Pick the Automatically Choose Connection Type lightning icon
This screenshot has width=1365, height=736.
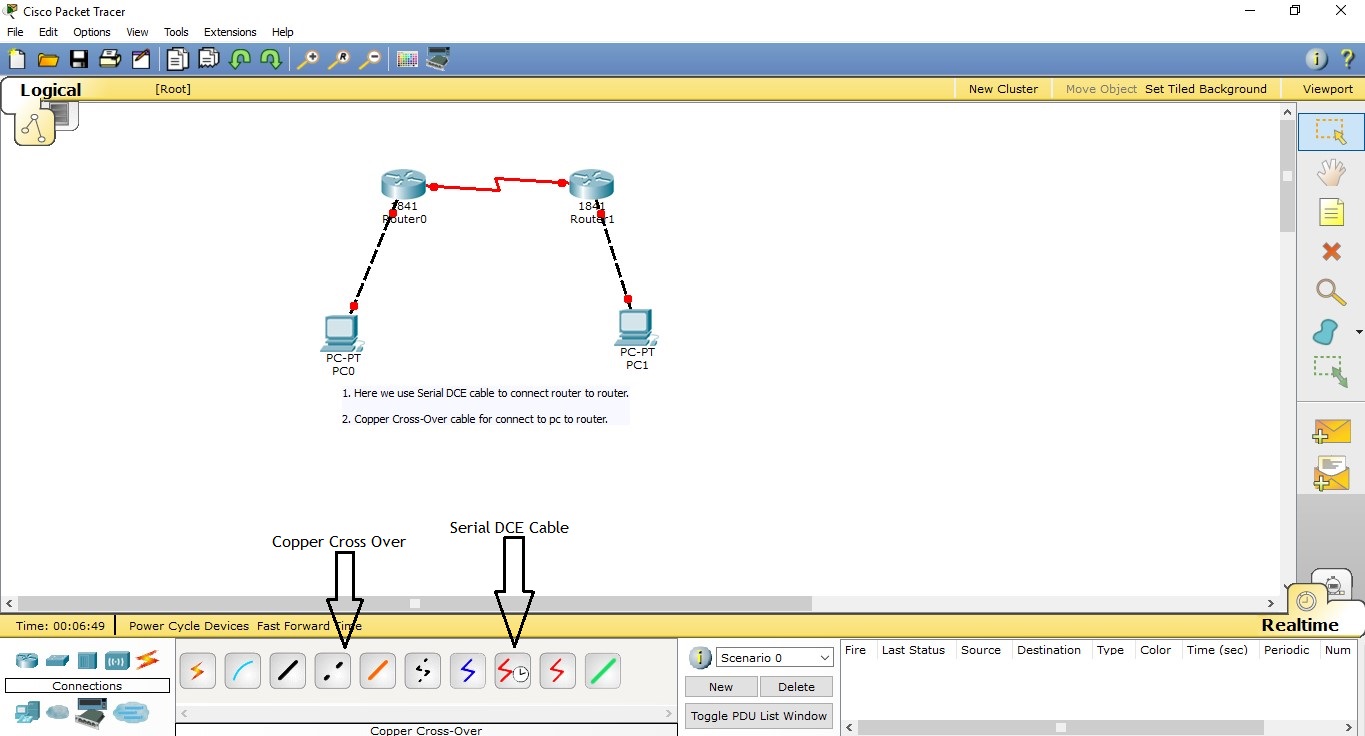[197, 670]
